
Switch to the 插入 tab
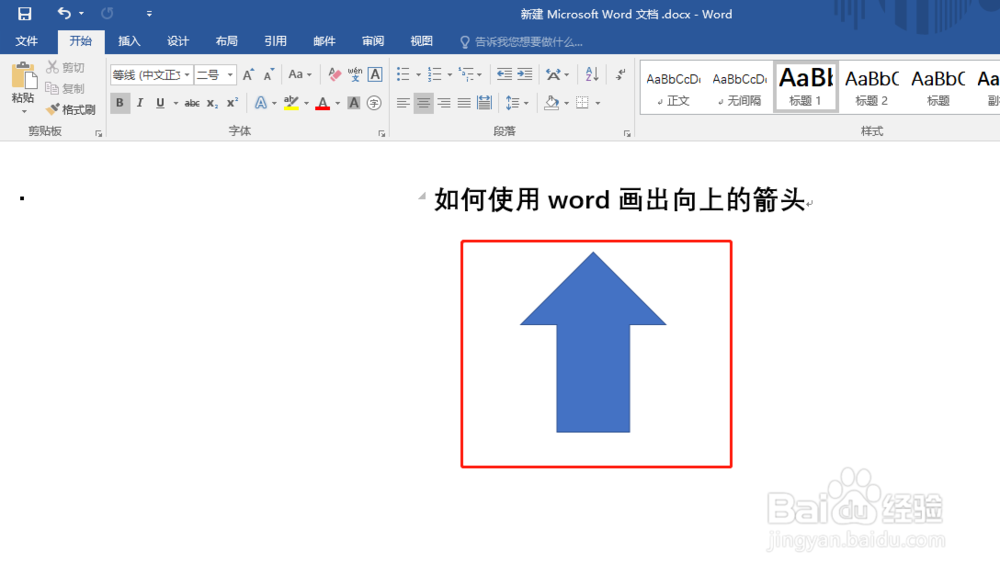pyautogui.click(x=129, y=41)
